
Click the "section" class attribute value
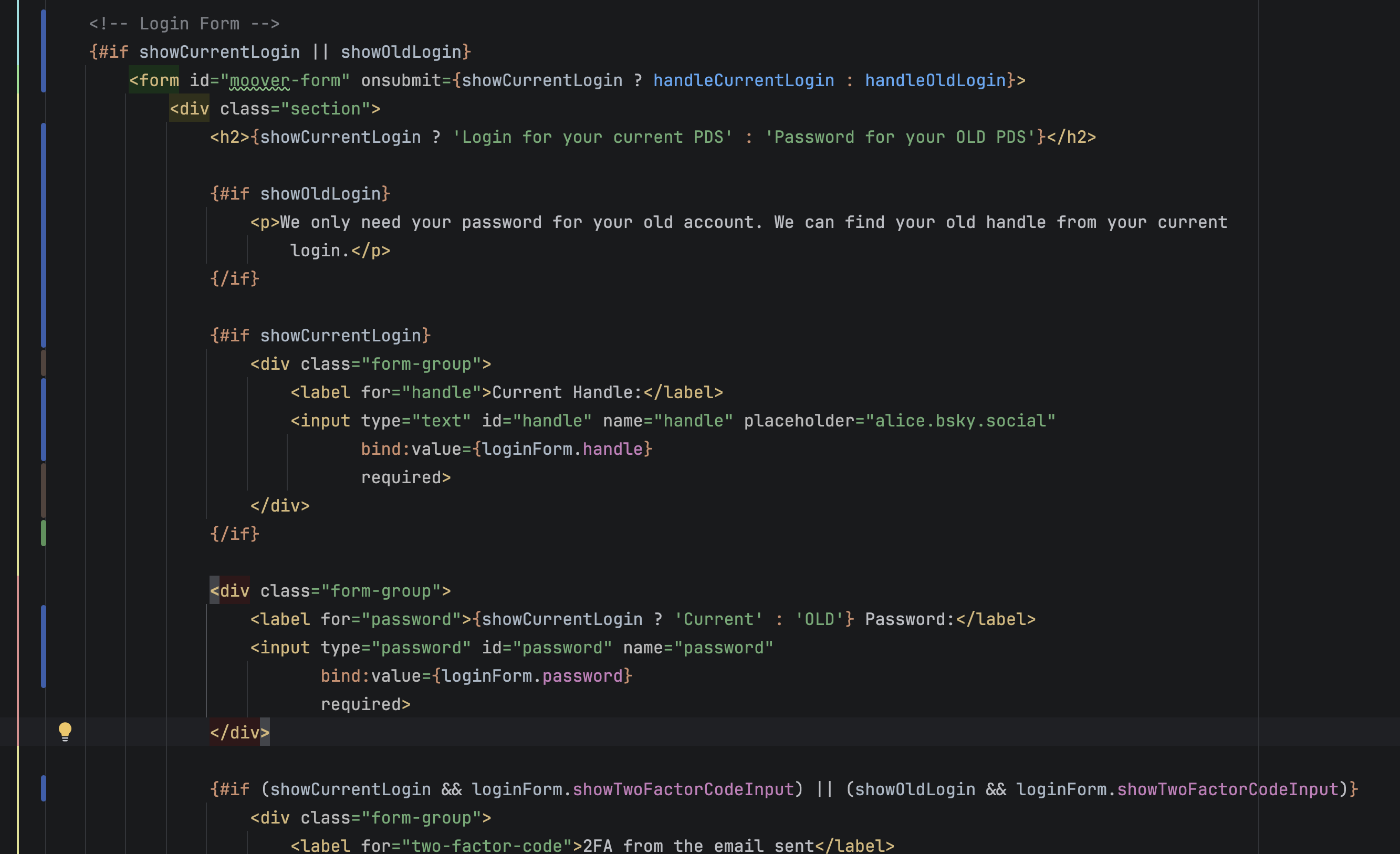tap(326, 109)
